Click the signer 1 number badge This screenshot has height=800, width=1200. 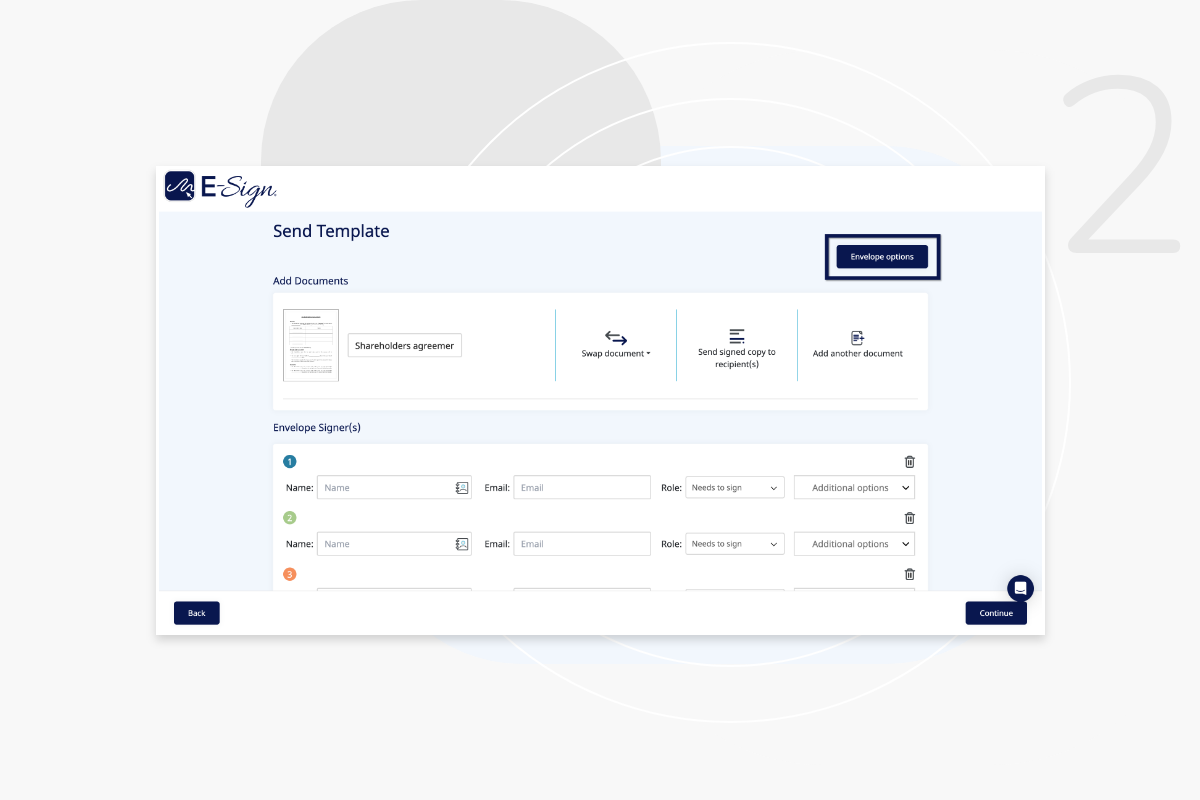290,461
